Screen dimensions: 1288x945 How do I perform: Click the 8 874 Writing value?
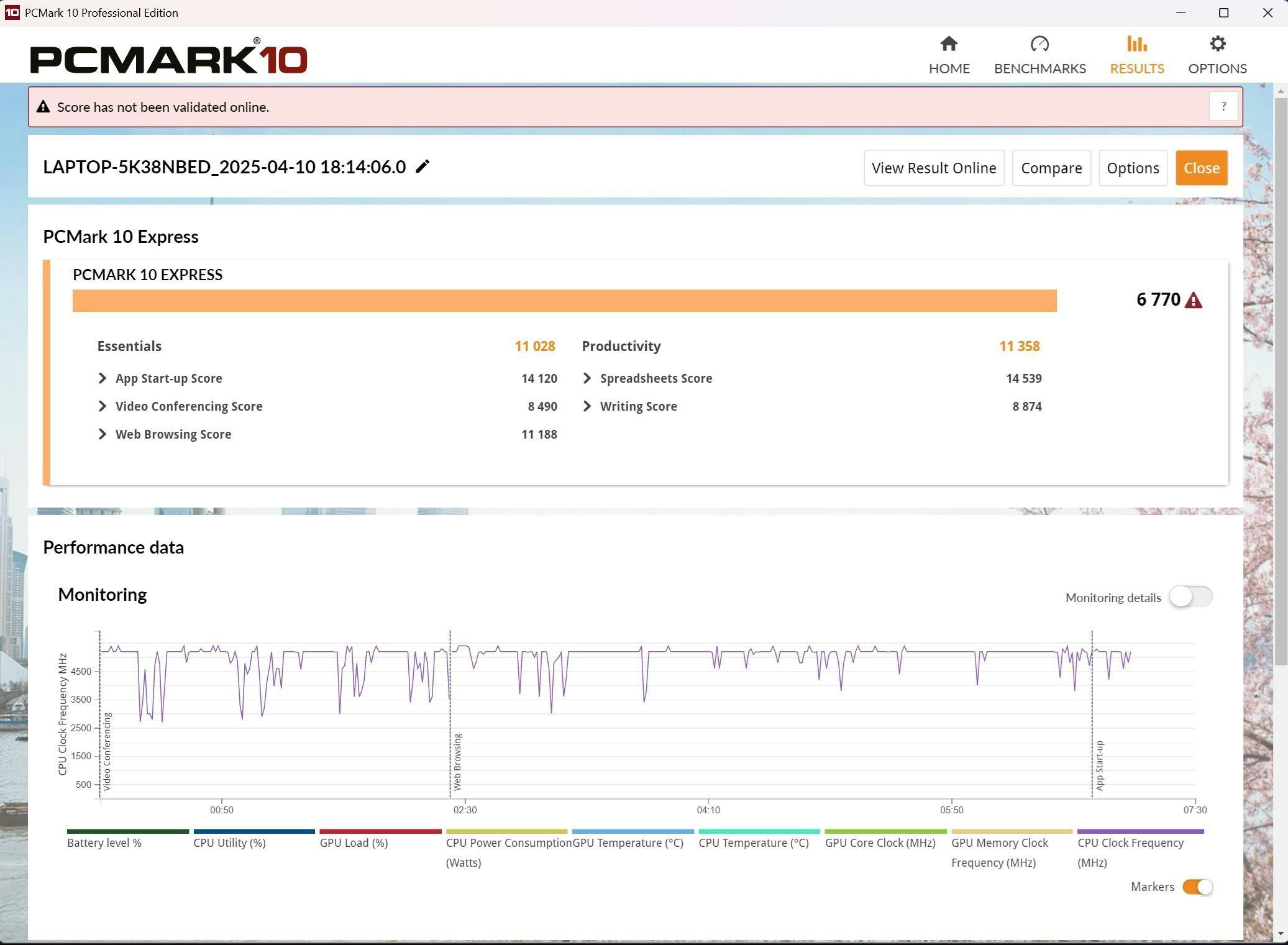[1026, 406]
